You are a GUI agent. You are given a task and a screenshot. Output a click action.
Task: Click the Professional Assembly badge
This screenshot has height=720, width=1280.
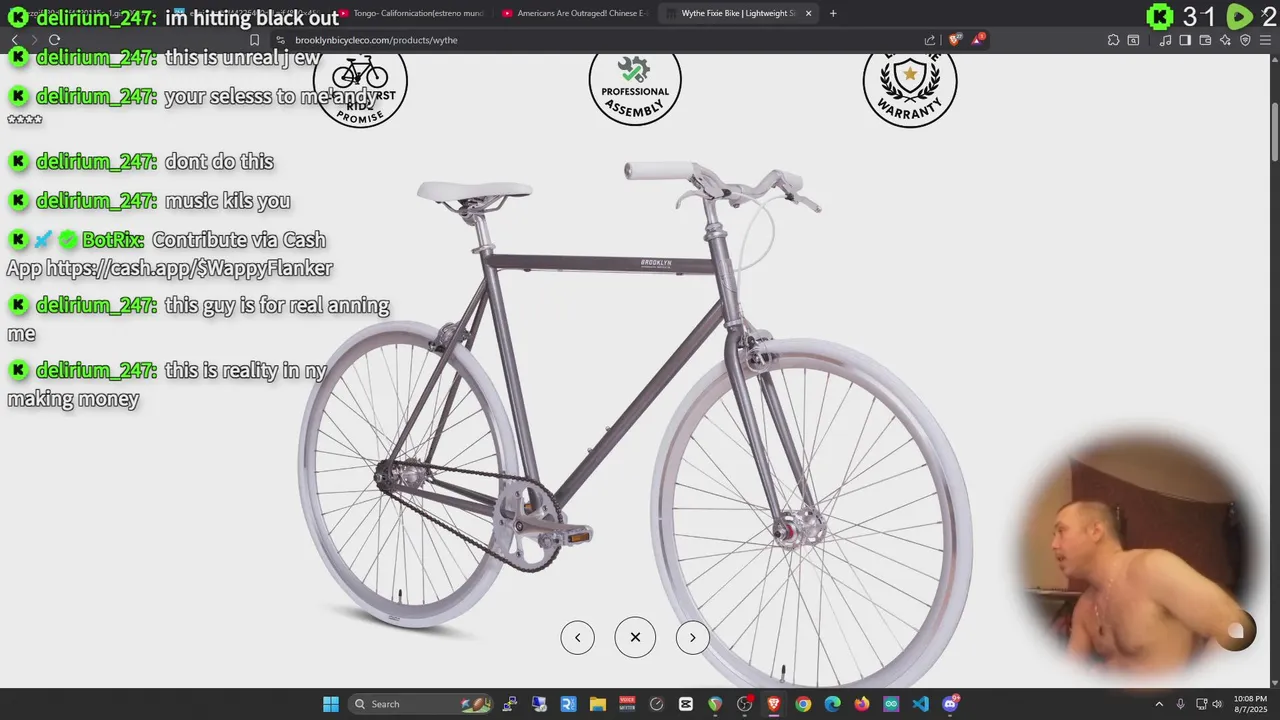635,88
